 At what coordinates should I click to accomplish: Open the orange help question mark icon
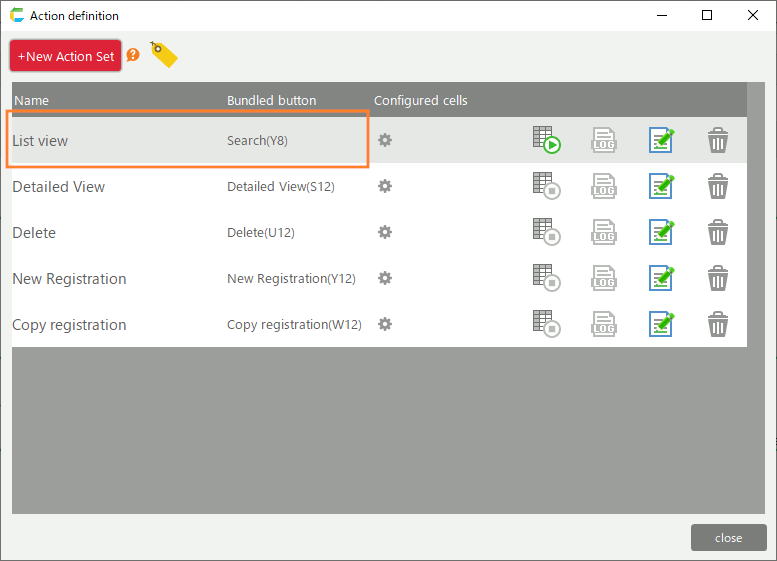(x=133, y=55)
